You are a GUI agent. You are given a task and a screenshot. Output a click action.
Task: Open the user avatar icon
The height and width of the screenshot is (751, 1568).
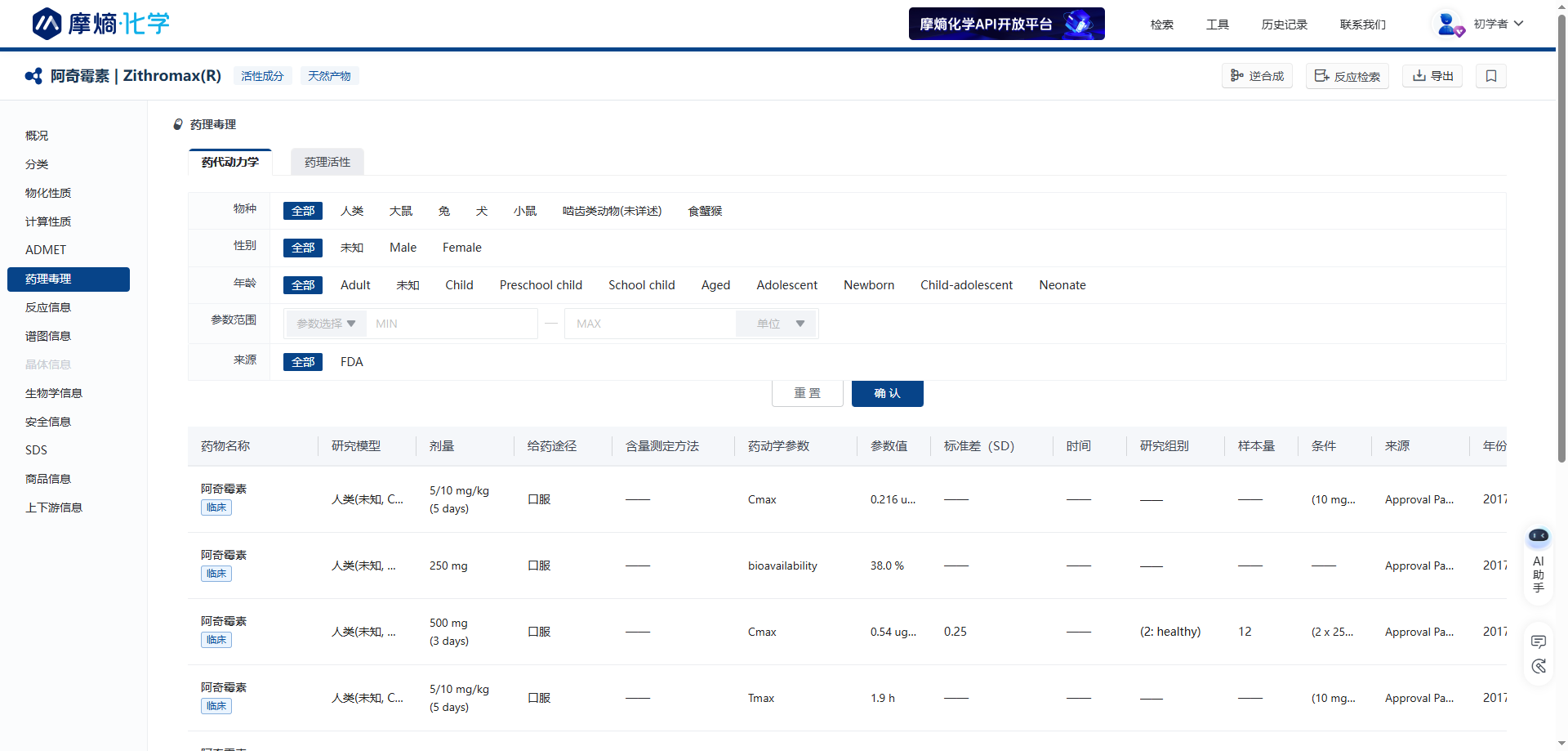coord(1448,24)
